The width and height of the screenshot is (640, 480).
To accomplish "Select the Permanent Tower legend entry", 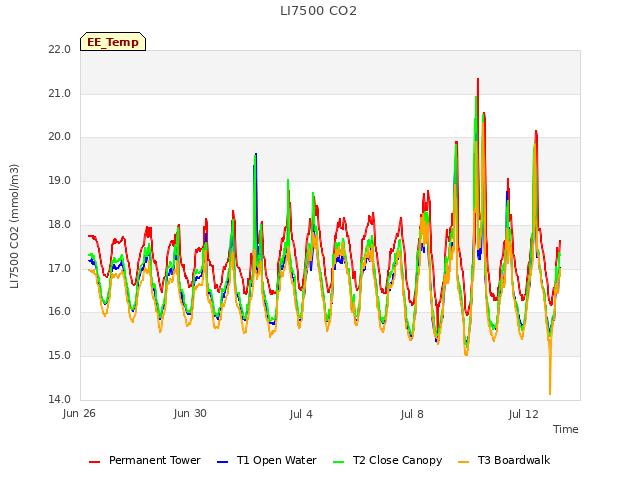I will [145, 460].
